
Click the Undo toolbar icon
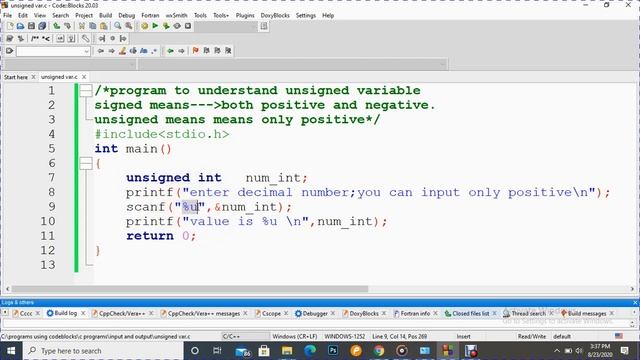tap(57, 26)
